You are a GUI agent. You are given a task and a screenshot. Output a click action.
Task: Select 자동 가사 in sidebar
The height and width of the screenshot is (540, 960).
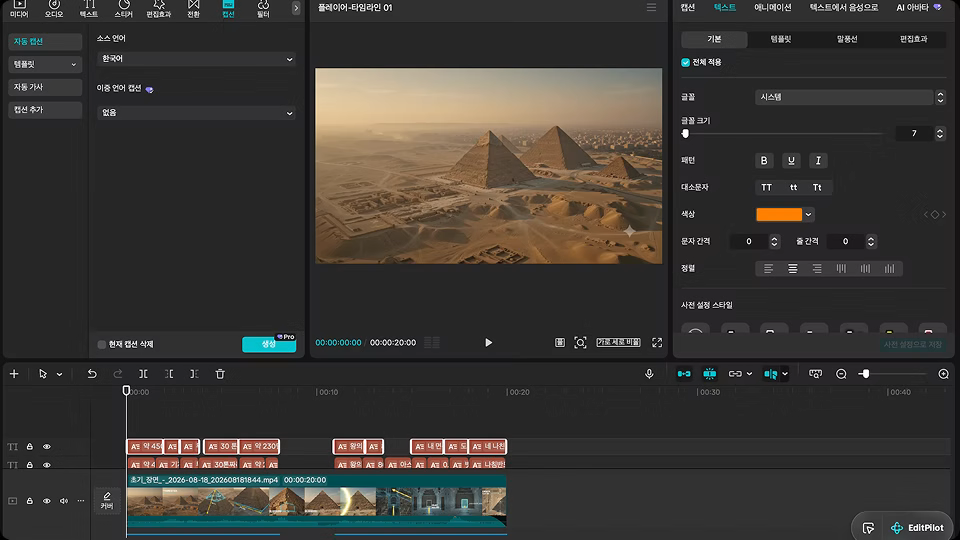tap(45, 87)
